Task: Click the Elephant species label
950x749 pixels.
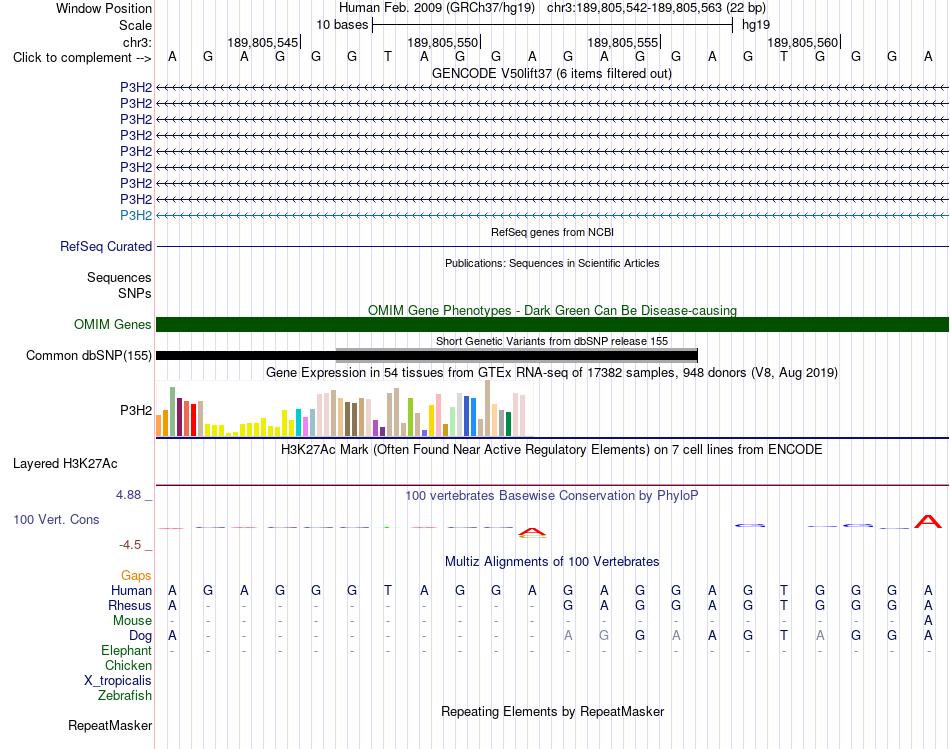Action: click(126, 650)
